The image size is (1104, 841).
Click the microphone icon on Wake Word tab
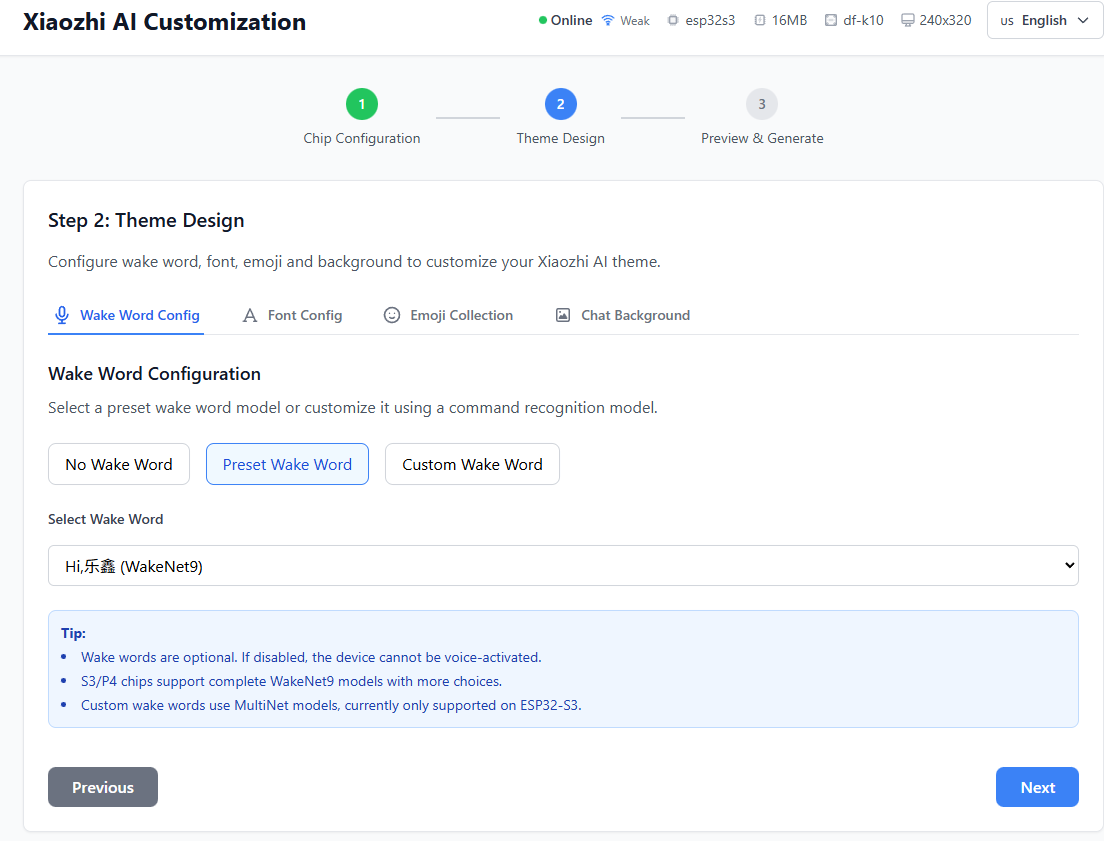click(x=62, y=315)
